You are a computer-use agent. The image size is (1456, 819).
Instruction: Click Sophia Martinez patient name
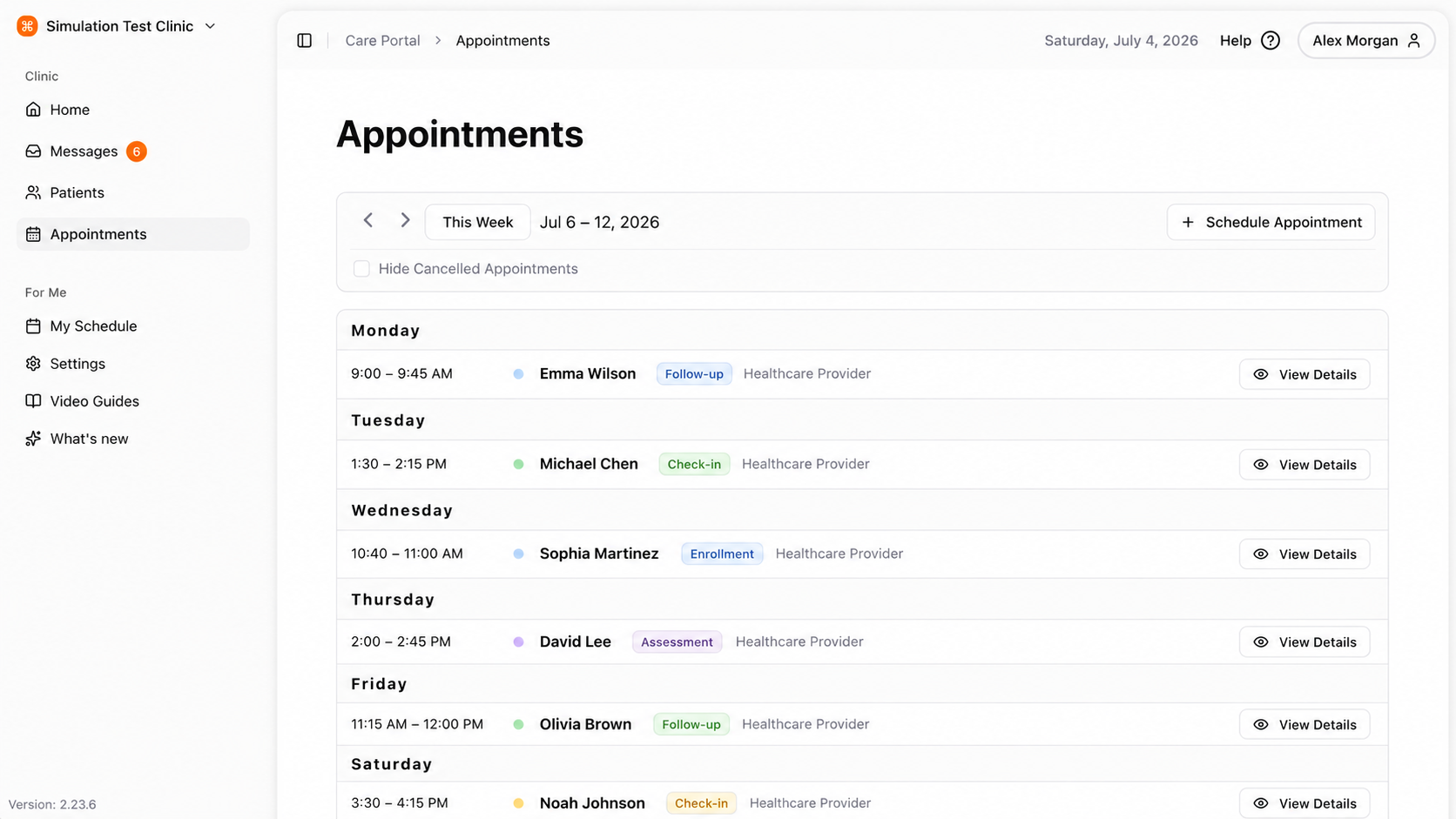[x=599, y=554]
